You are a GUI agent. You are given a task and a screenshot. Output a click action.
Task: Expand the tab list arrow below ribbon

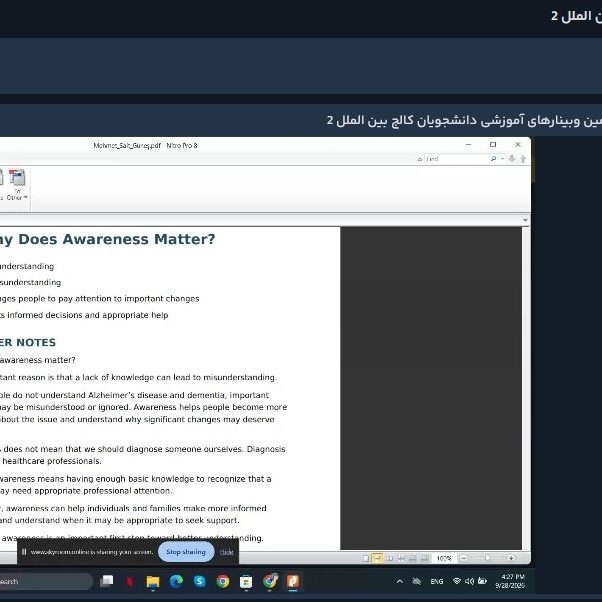click(x=525, y=220)
